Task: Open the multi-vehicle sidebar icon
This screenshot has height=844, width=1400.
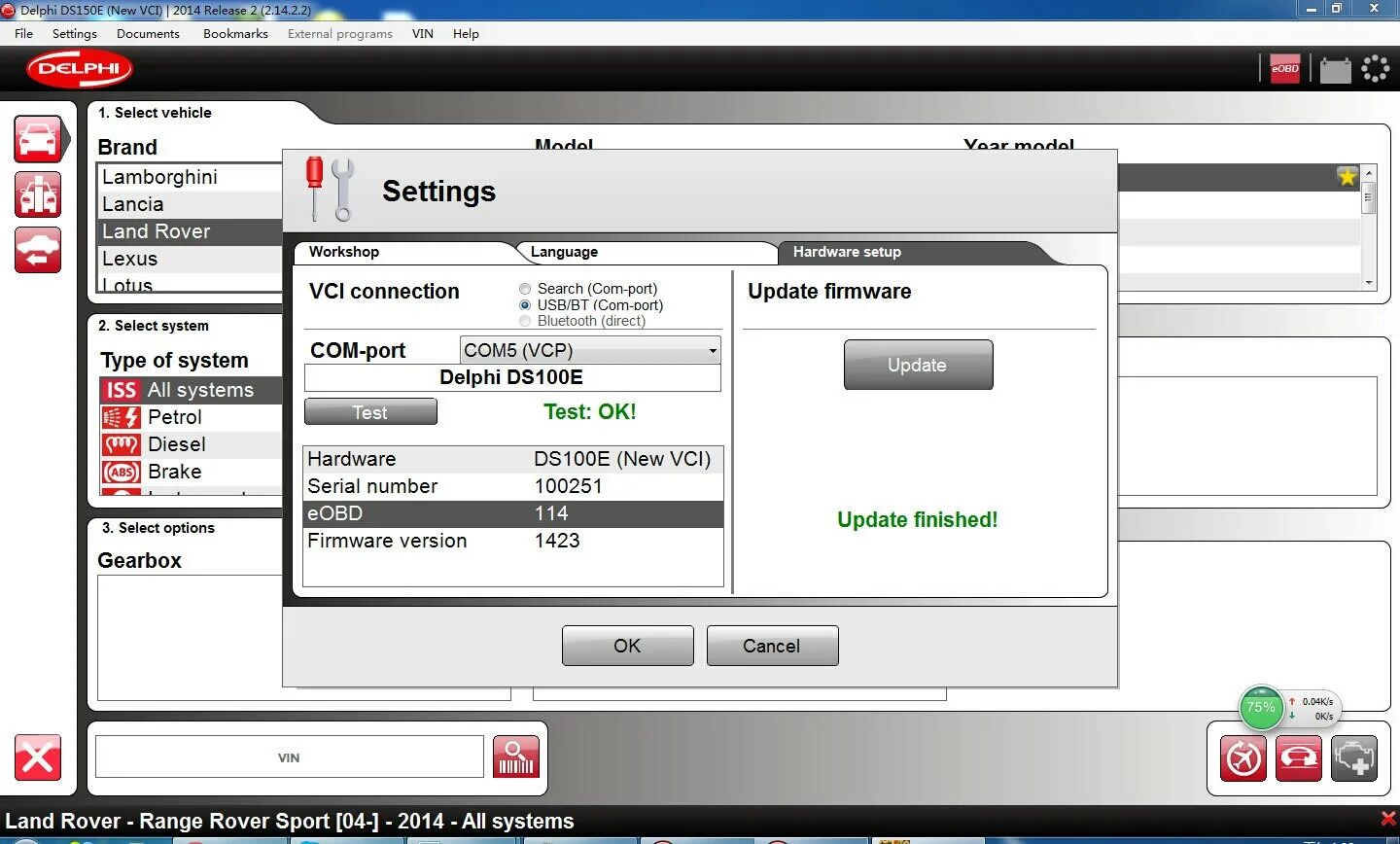Action: point(38,194)
